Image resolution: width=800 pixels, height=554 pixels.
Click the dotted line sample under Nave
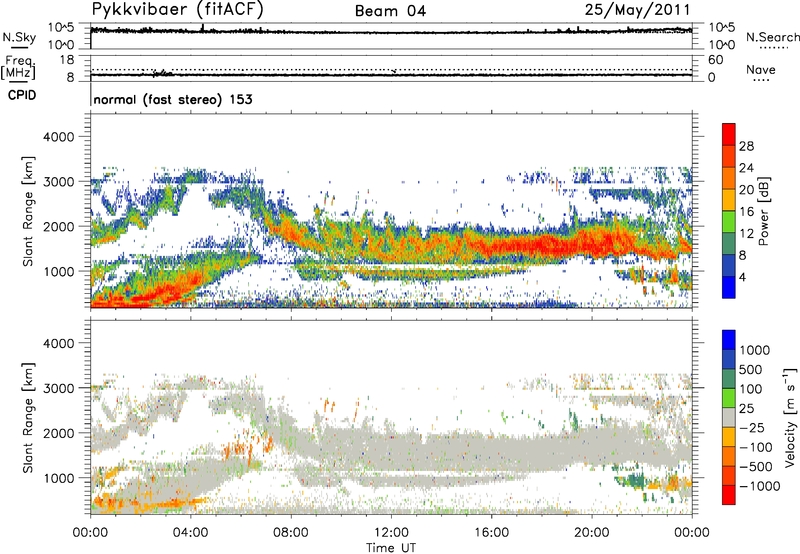point(761,81)
